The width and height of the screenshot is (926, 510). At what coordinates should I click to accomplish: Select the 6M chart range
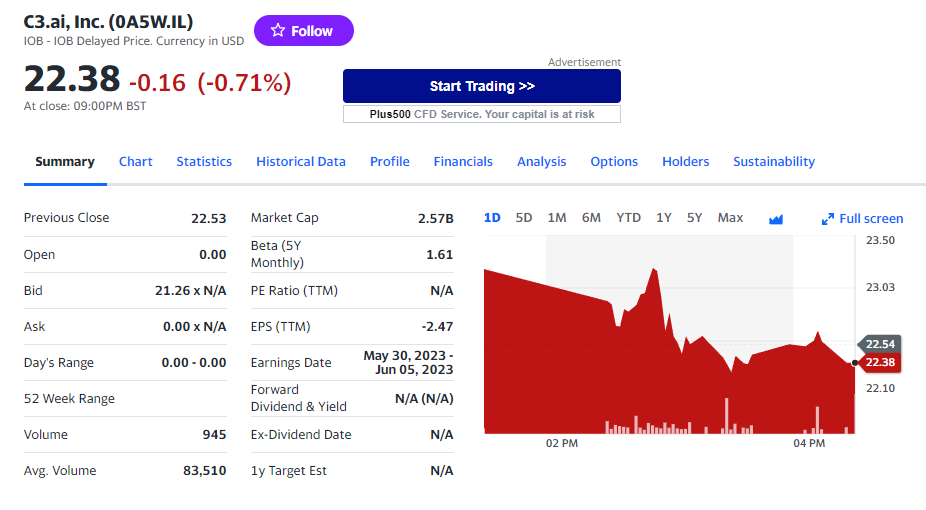click(x=591, y=218)
